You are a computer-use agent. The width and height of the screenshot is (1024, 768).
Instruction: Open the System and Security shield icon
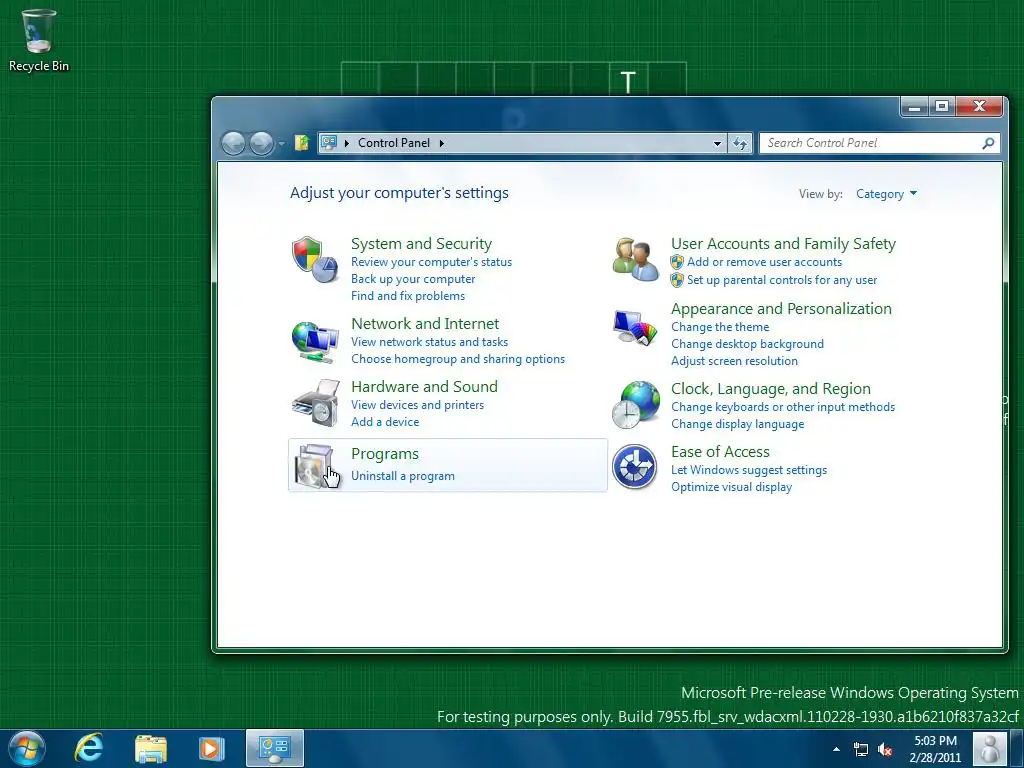pos(315,259)
